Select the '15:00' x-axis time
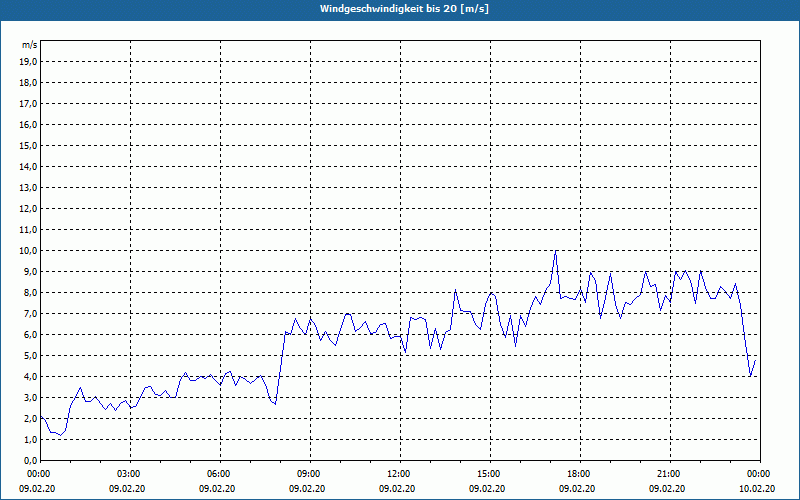 click(x=490, y=474)
